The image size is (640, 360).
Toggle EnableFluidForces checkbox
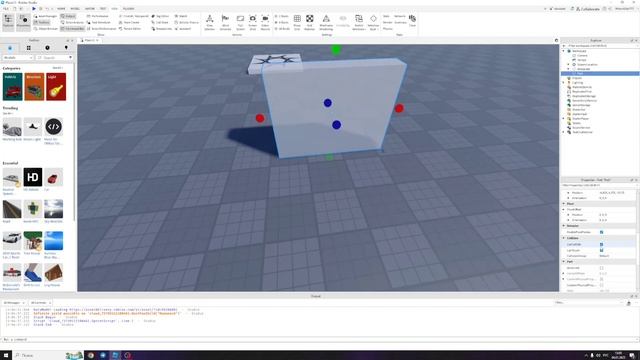tap(601, 232)
